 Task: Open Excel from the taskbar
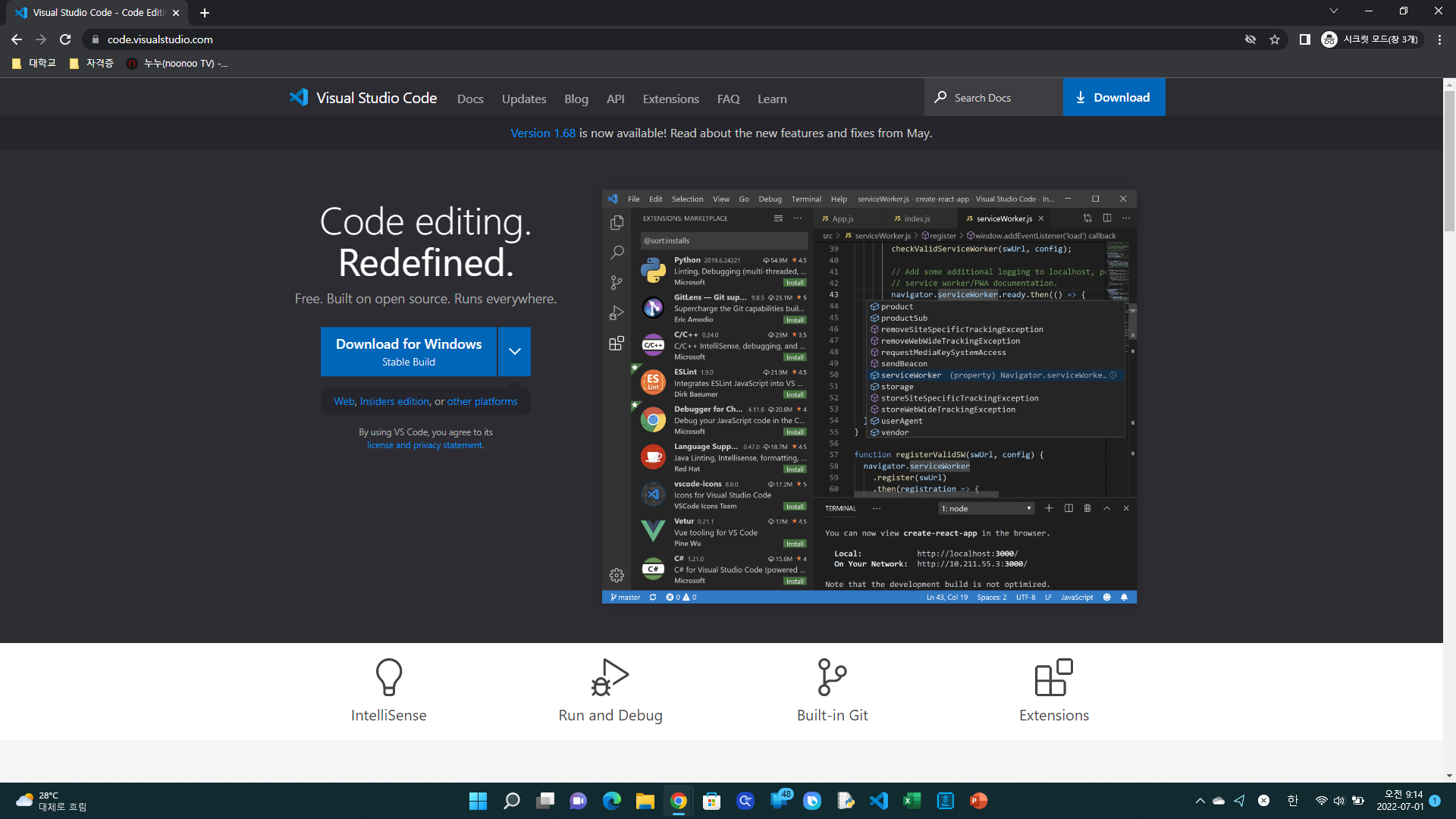coord(912,801)
